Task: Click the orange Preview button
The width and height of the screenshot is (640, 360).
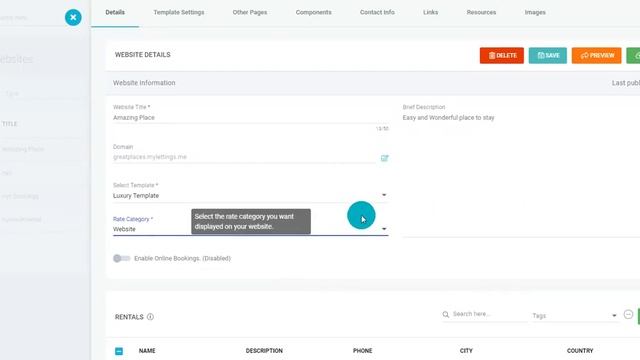Action: point(596,56)
